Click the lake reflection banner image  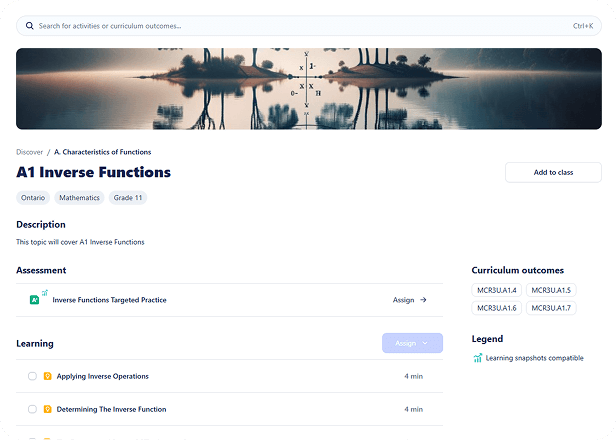[x=308, y=88]
